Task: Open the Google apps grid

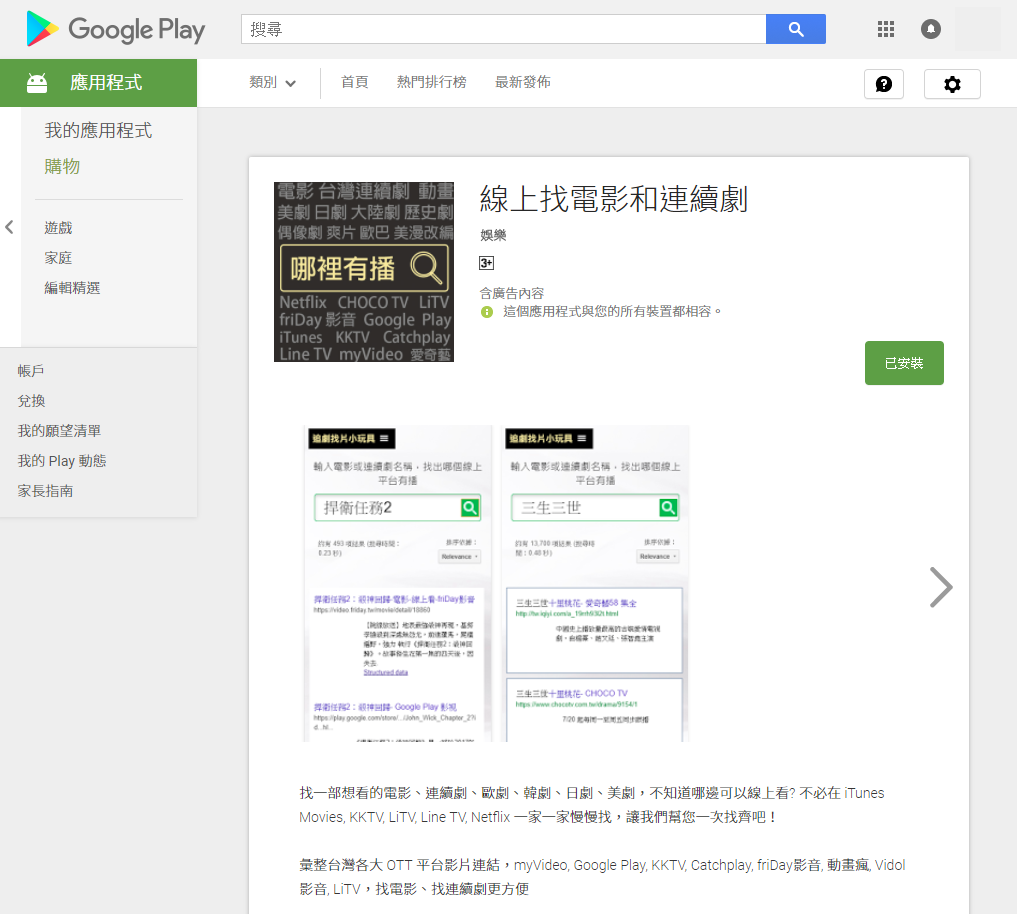Action: [x=885, y=29]
